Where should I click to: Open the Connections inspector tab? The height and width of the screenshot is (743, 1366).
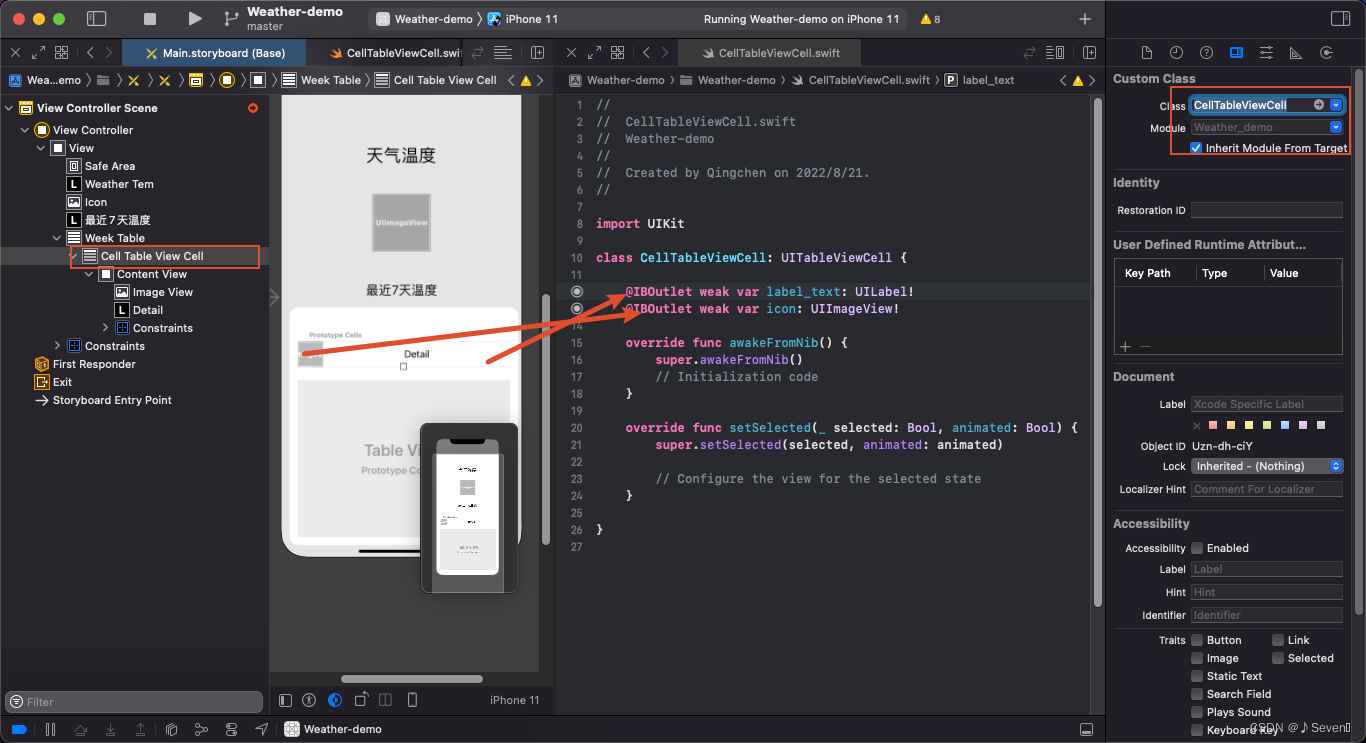1327,52
